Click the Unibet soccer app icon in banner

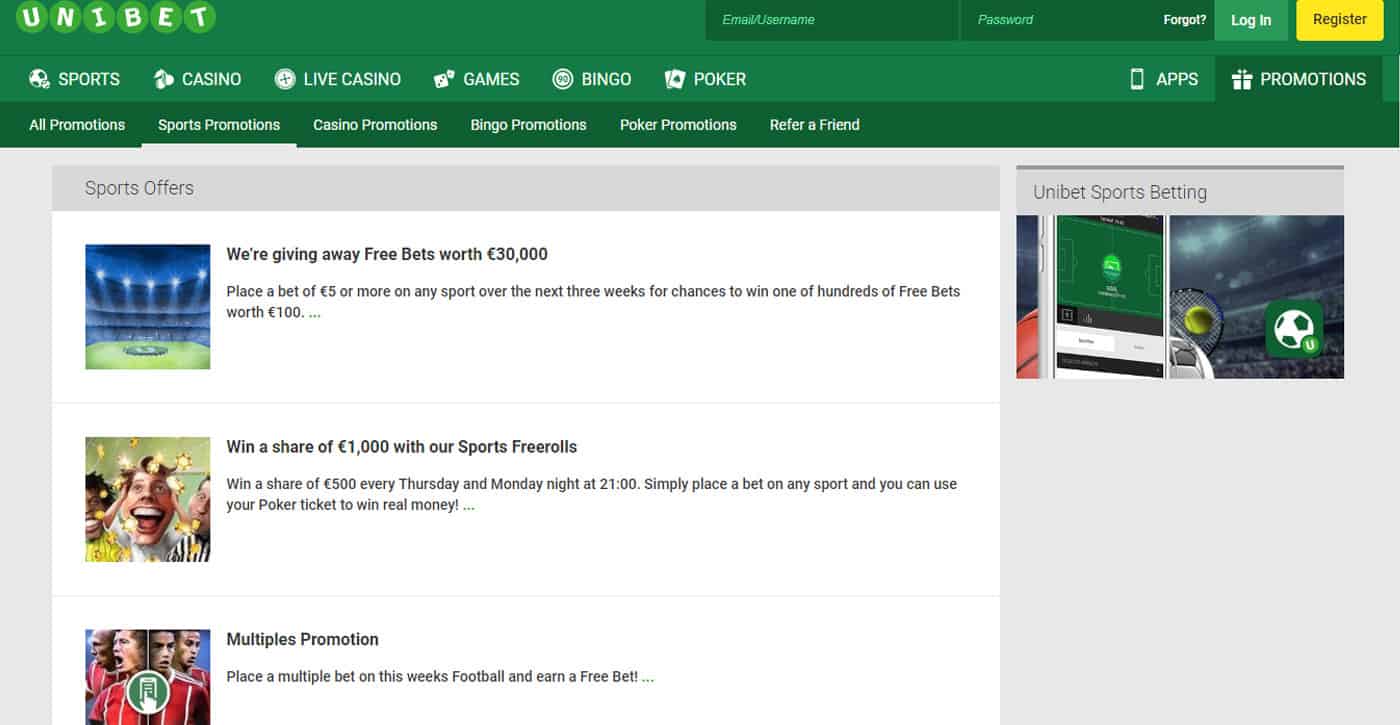tap(1294, 329)
